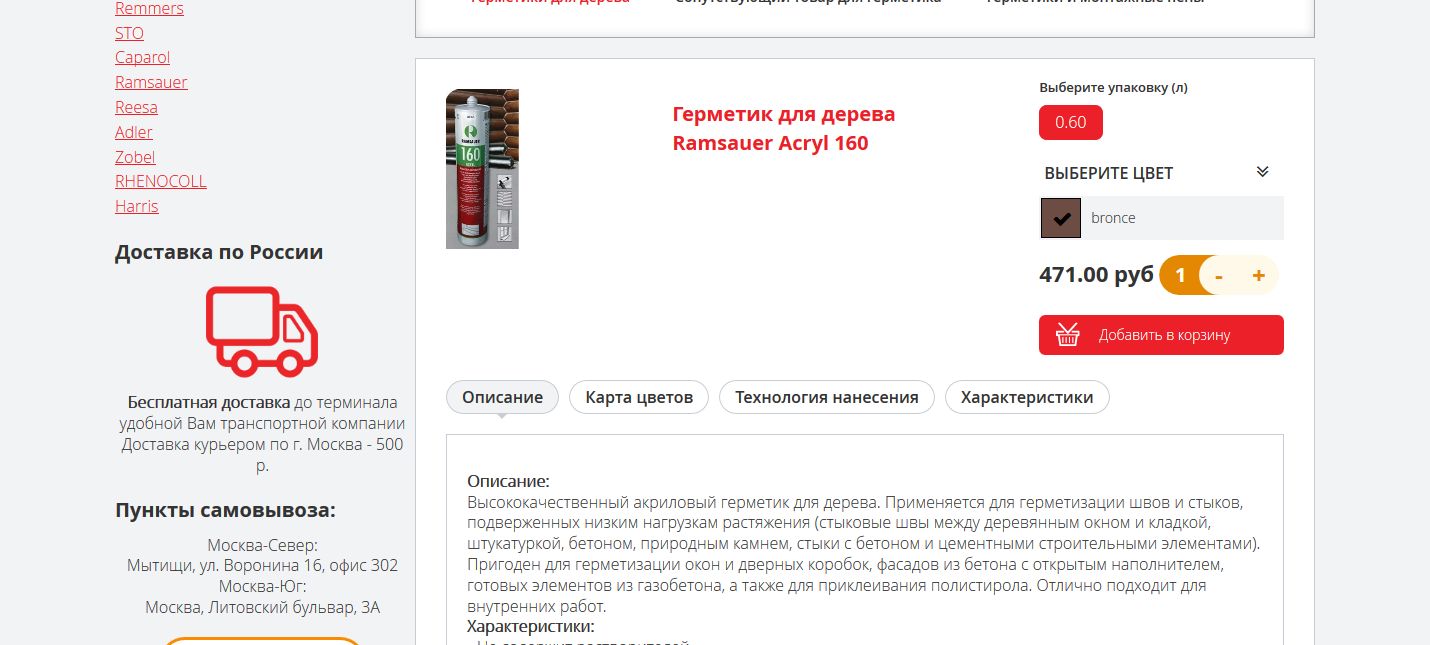
Task: Open the Reesa brand link
Action: coord(136,107)
